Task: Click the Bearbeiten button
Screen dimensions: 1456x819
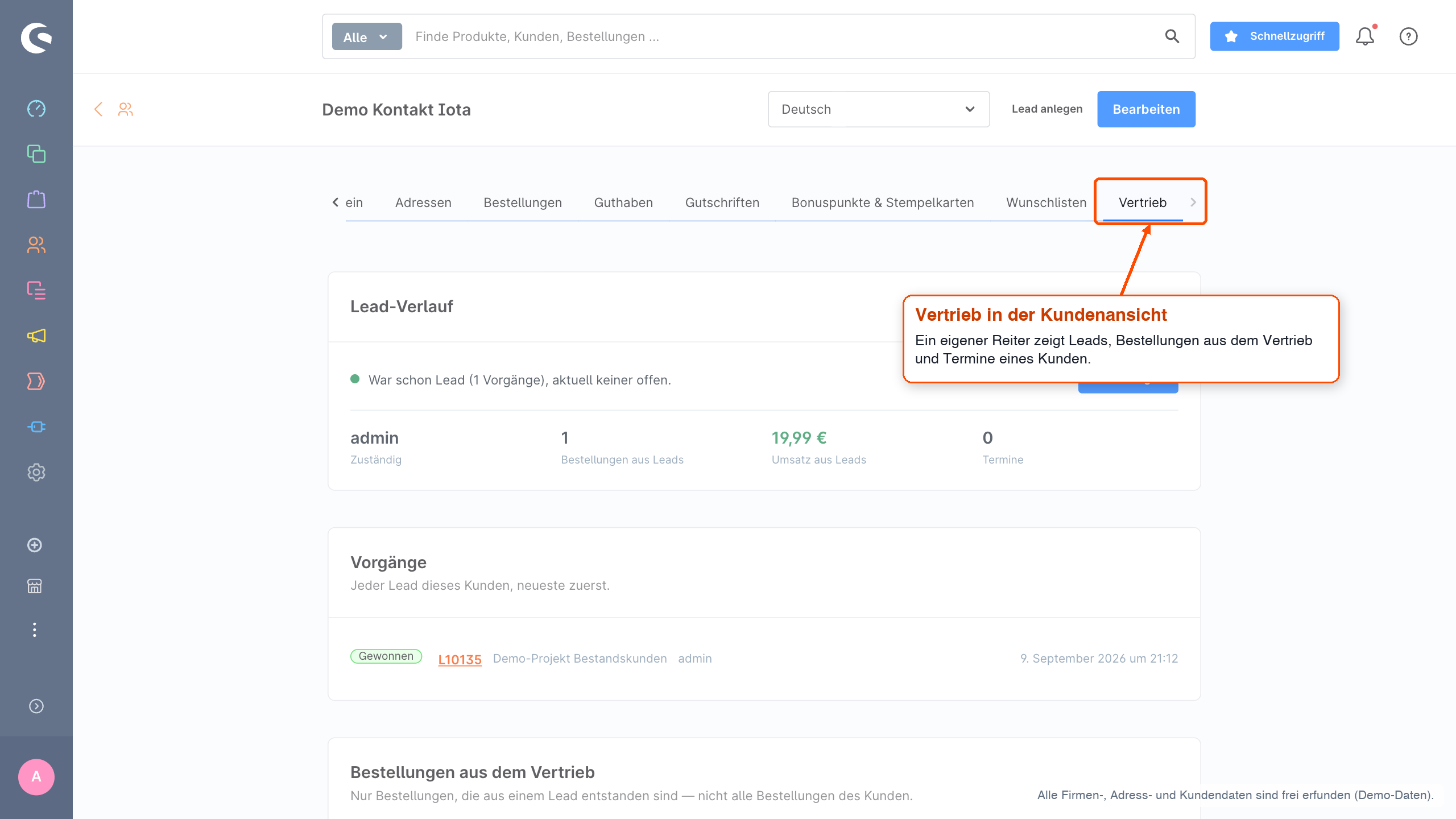Action: pyautogui.click(x=1147, y=109)
